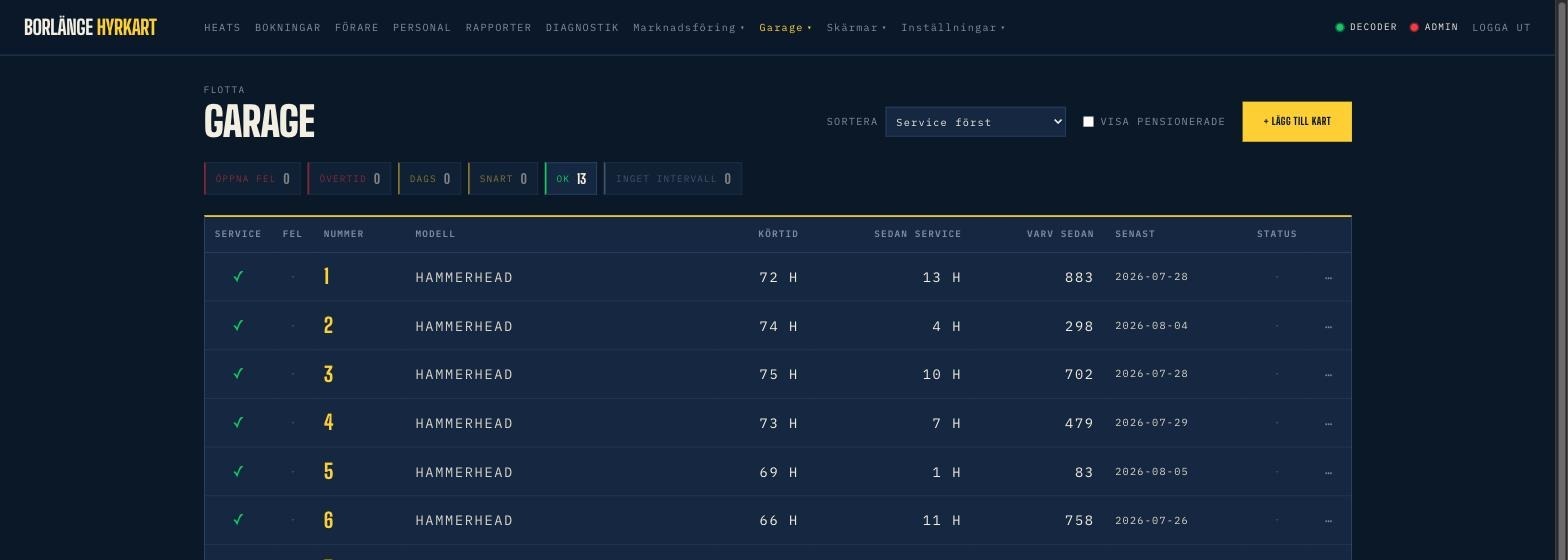Open the row menu for kart 5
The image size is (1568, 560).
tap(1328, 472)
